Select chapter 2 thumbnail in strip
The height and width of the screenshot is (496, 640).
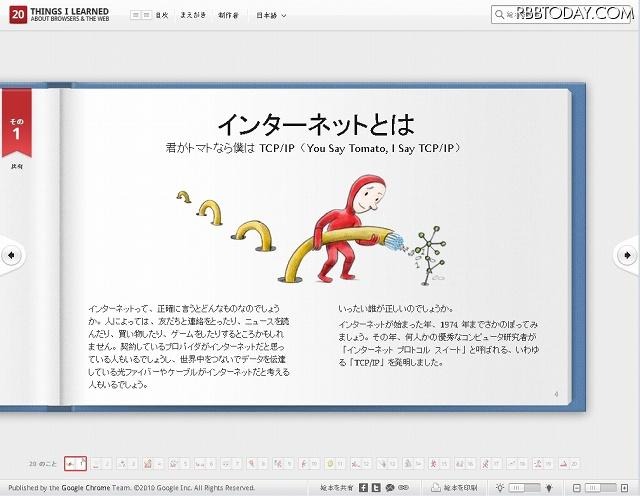(x=102, y=464)
